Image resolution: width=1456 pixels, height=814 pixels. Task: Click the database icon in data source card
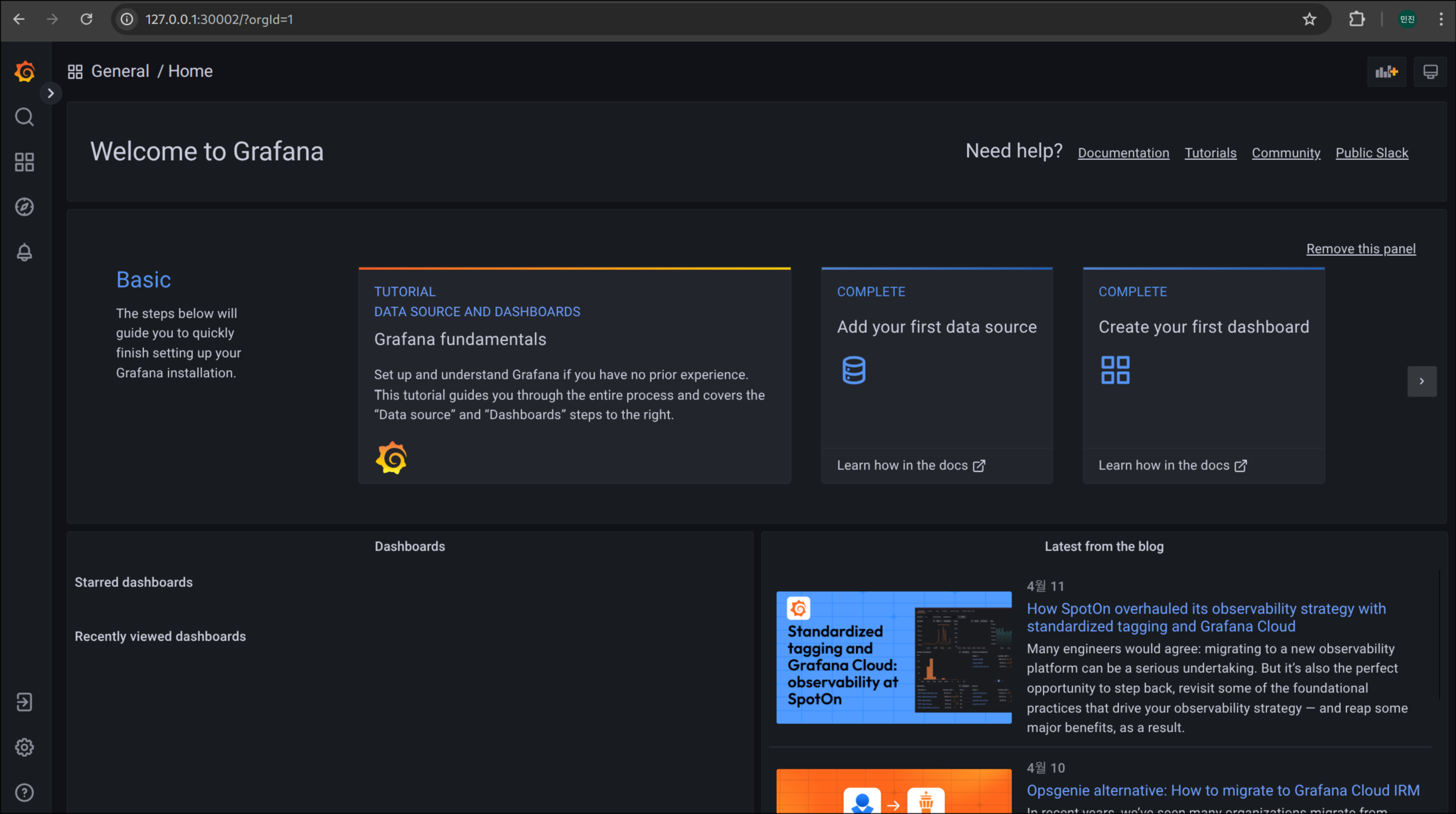(853, 370)
